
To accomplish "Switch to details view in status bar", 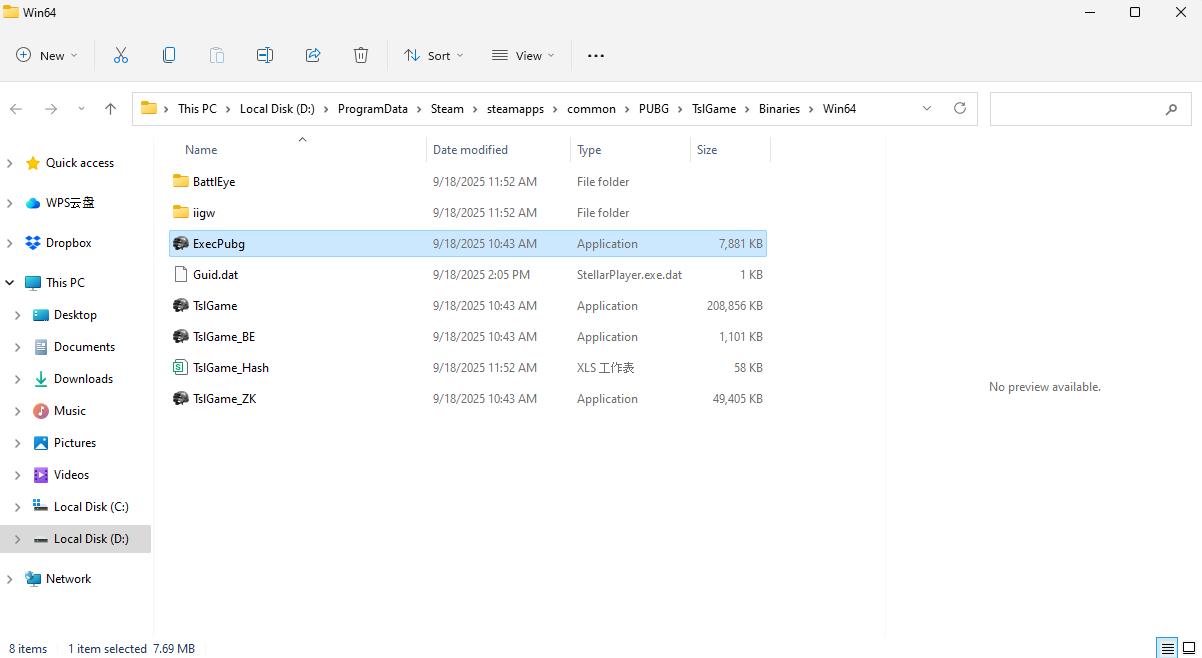I will click(x=1165, y=648).
